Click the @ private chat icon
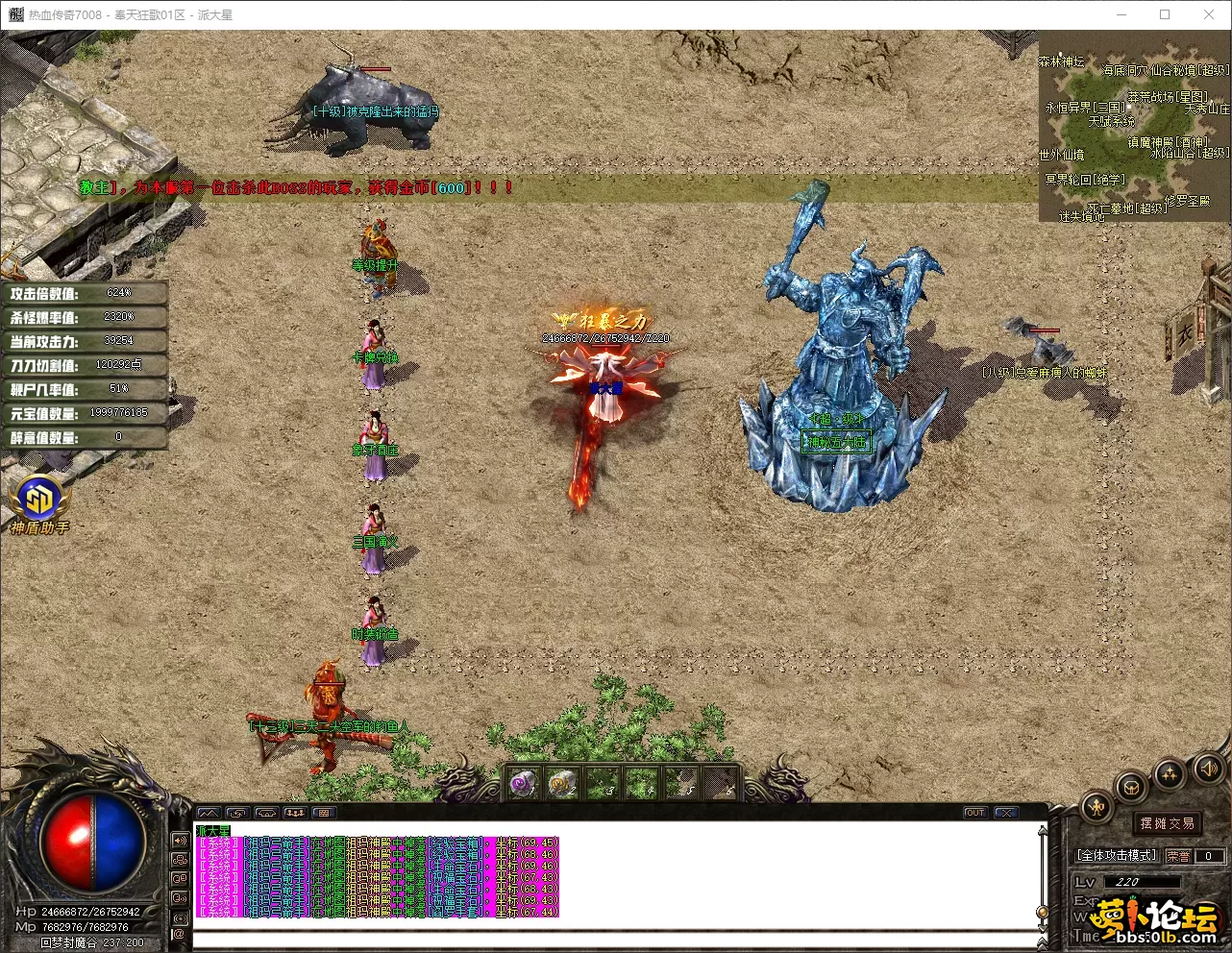1232x953 pixels. coord(179,933)
